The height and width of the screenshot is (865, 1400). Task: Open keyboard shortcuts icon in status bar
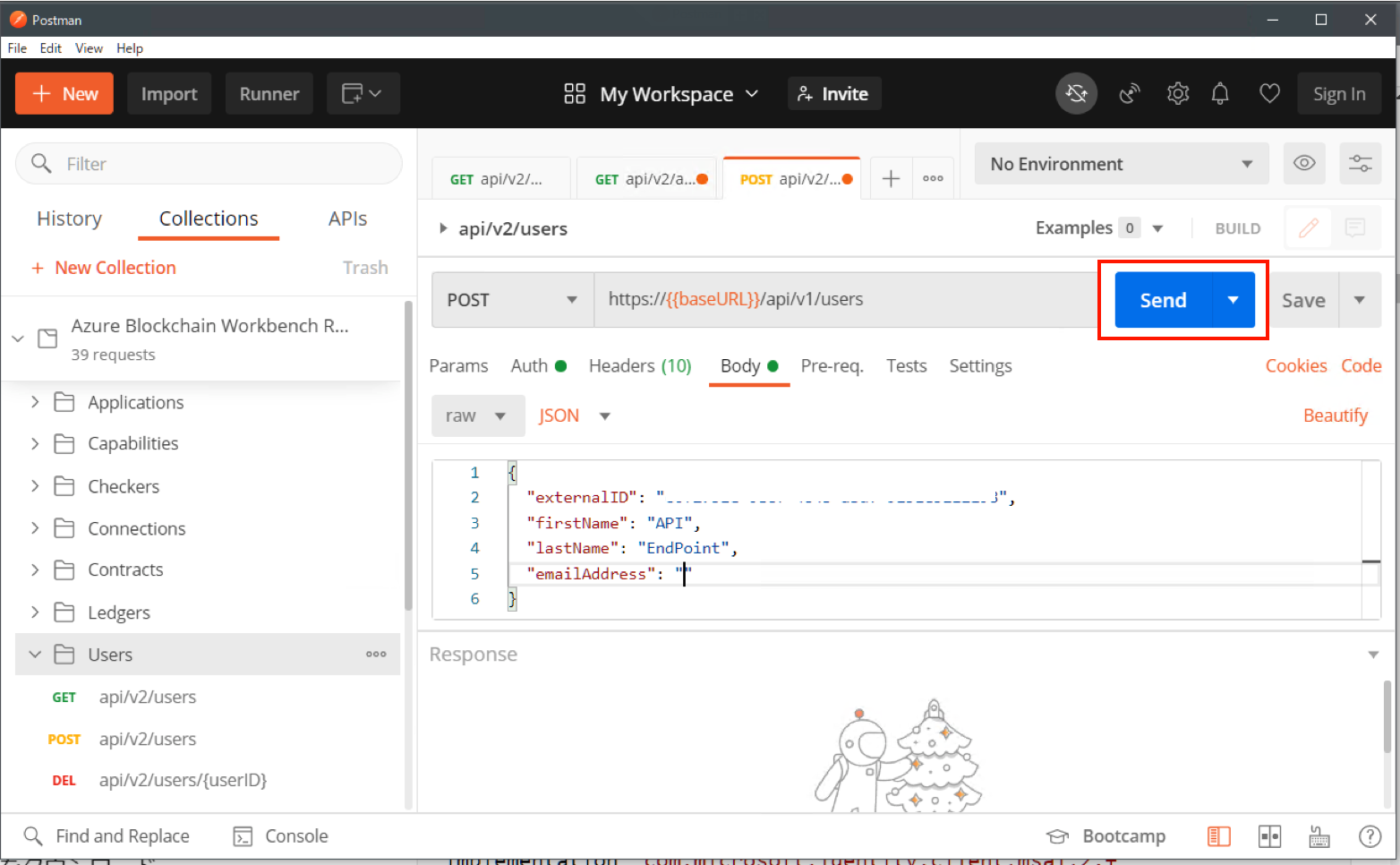coord(1319,836)
